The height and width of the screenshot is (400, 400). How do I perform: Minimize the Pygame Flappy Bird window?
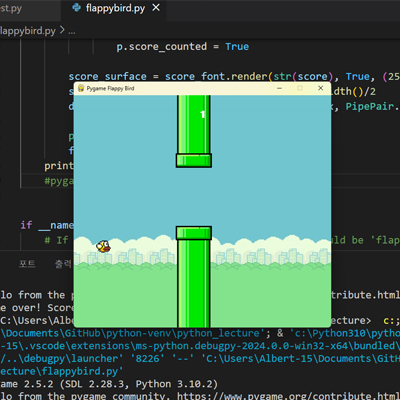(279, 88)
